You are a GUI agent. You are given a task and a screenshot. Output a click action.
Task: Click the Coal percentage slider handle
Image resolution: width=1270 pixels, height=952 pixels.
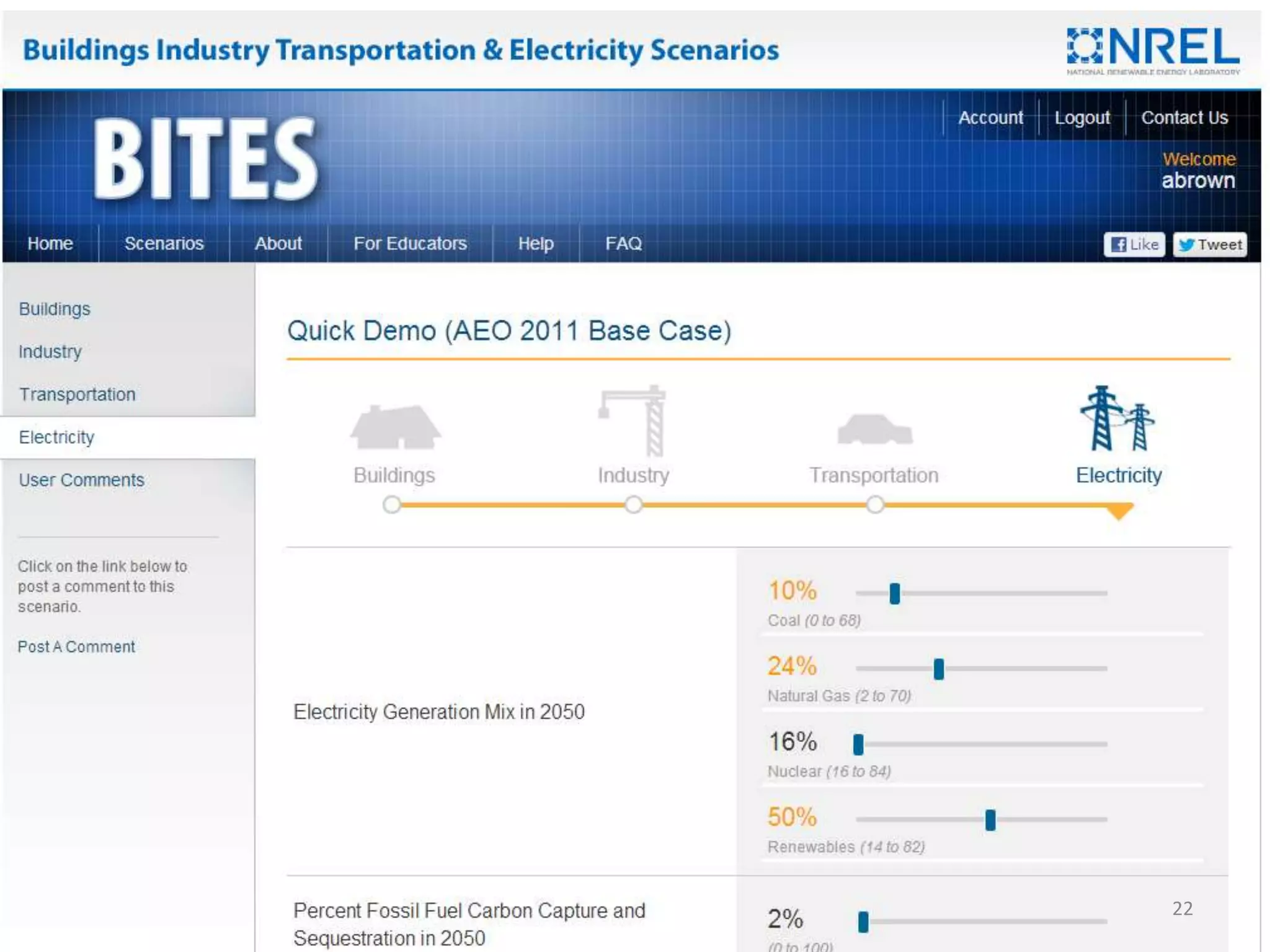[x=894, y=593]
